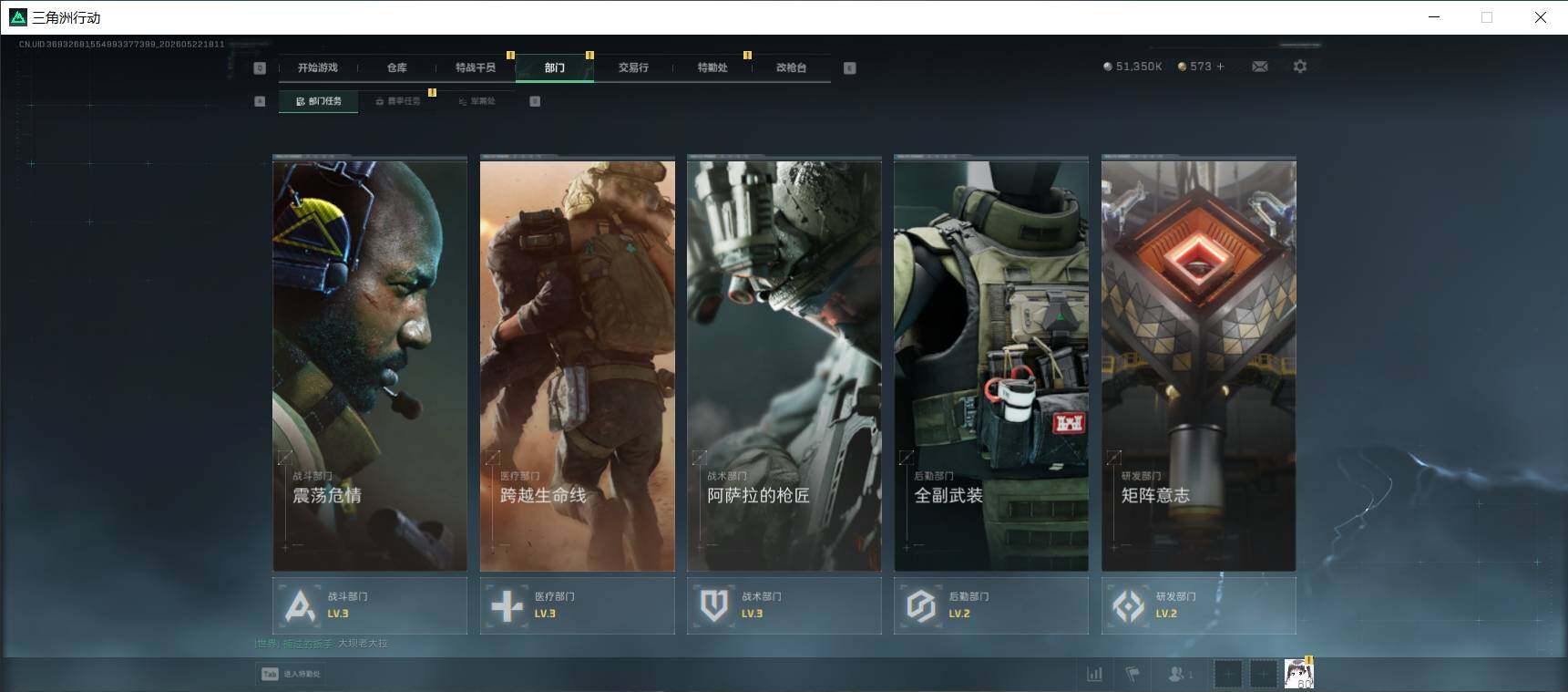
Task: Click the CN UID text at top left
Action: point(121,44)
